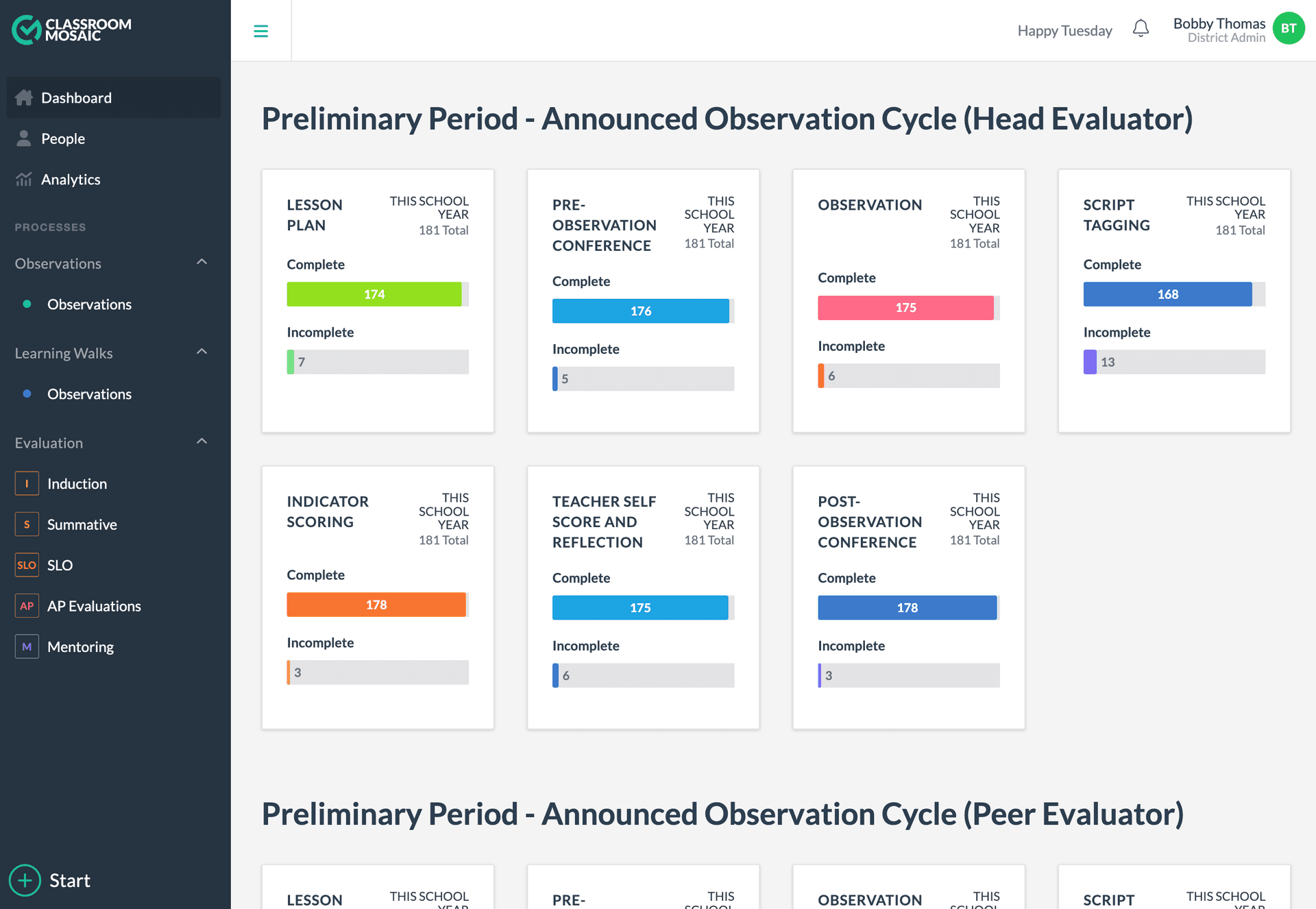
Task: Open the notifications bell
Action: pos(1141,29)
